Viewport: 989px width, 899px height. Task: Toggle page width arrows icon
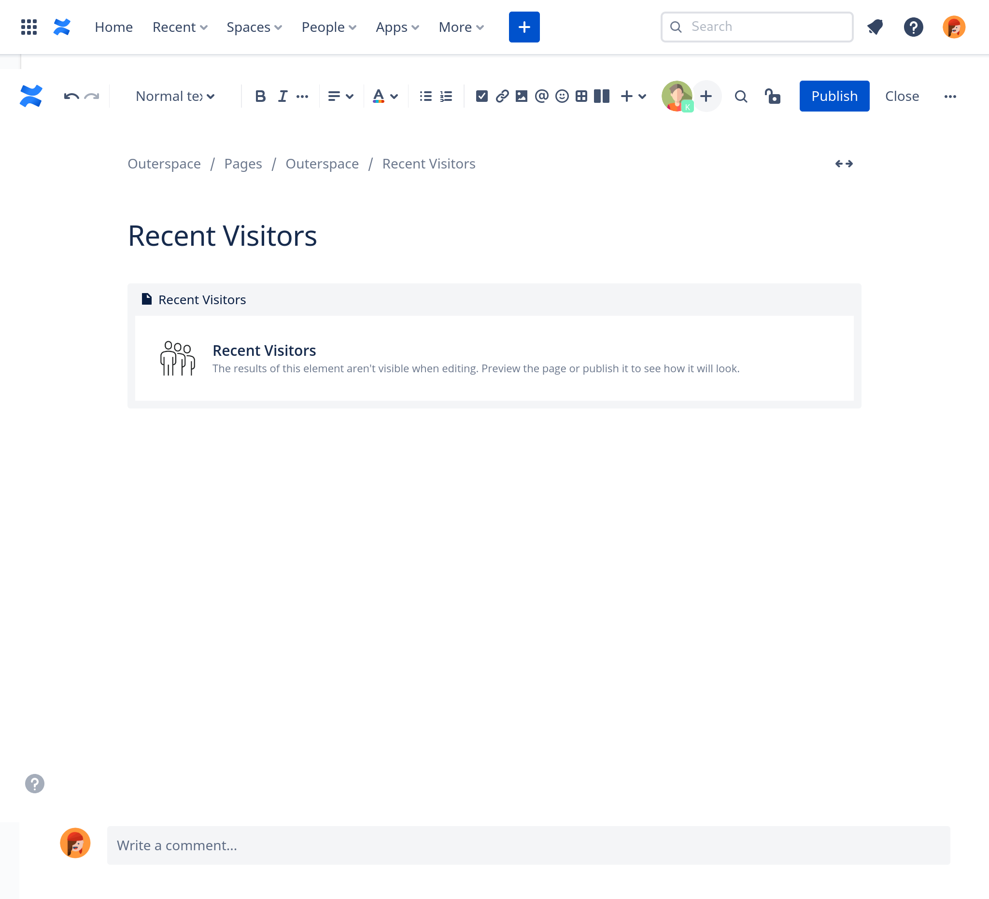pyautogui.click(x=844, y=164)
